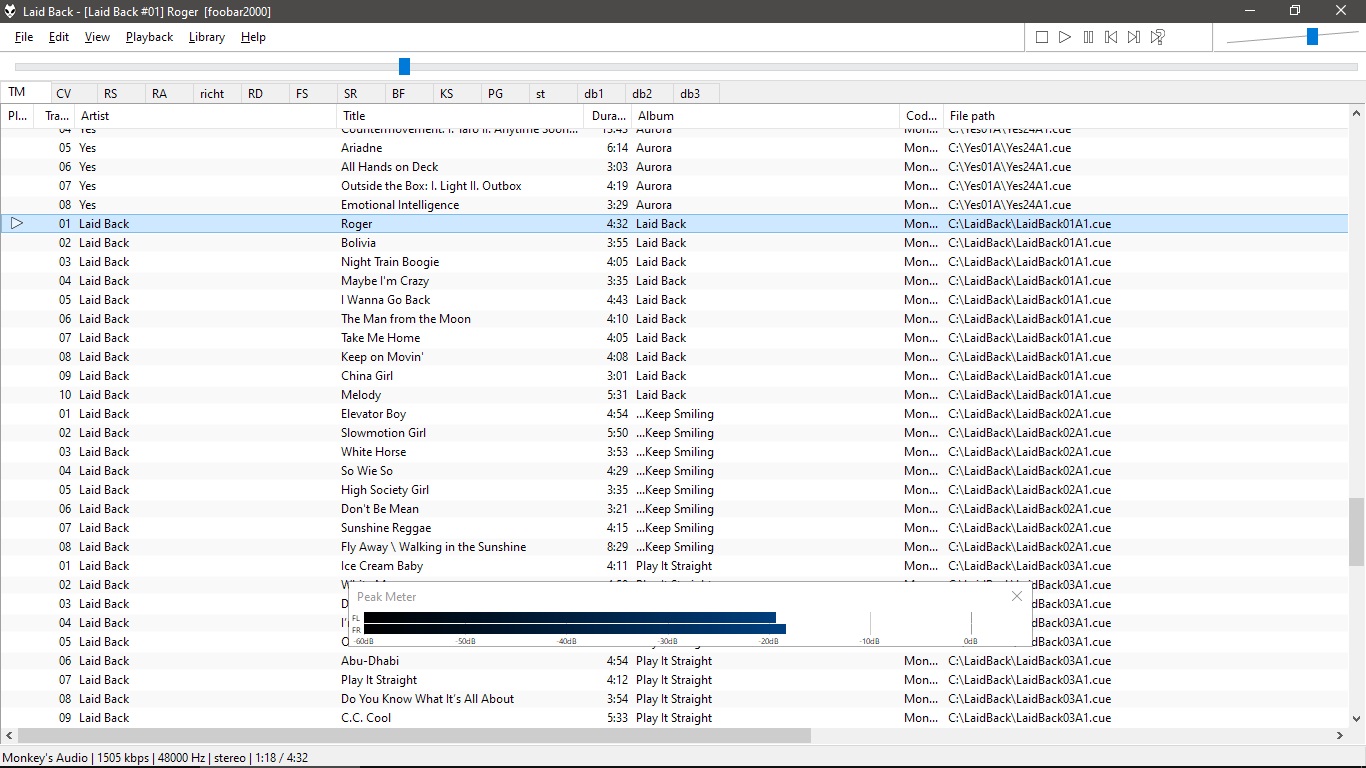Image resolution: width=1366 pixels, height=768 pixels.
Task: Stop playback with the square stop icon
Action: [x=1042, y=37]
